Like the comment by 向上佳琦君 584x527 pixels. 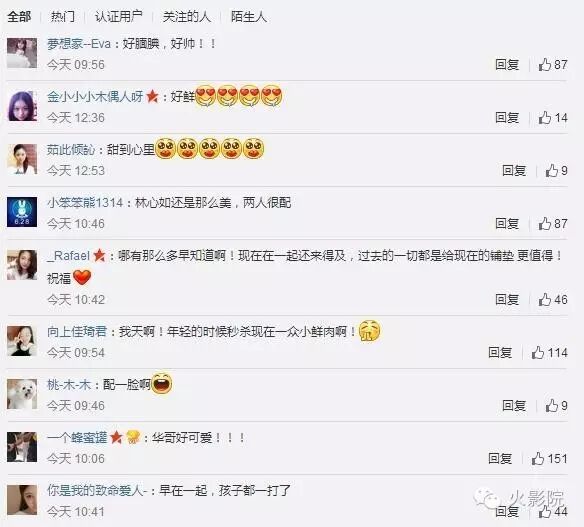click(x=538, y=352)
